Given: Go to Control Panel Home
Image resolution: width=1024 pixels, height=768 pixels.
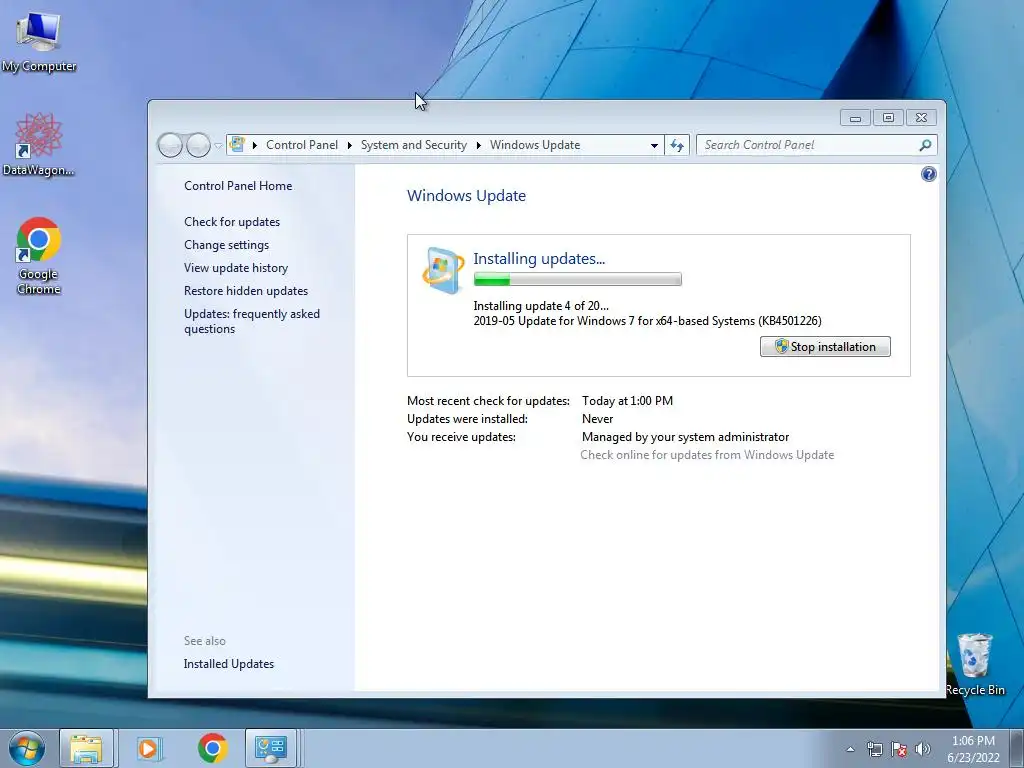Looking at the screenshot, I should tap(238, 185).
